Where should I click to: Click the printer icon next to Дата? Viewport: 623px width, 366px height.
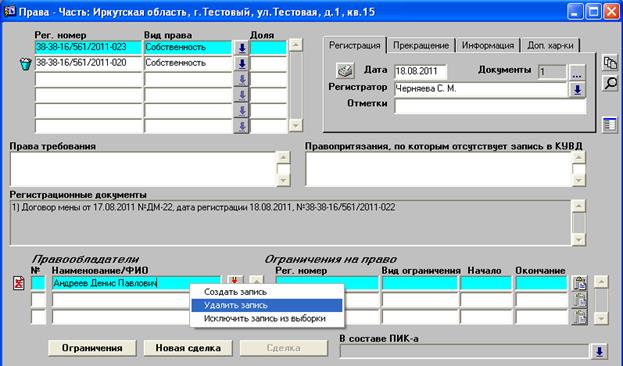click(x=345, y=71)
